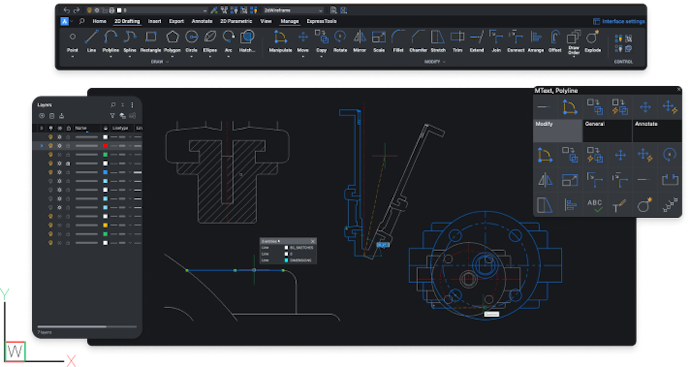This screenshot has width=690, height=367.
Task: Click the search magnifier in the Layers panel header
Action: click(x=113, y=105)
